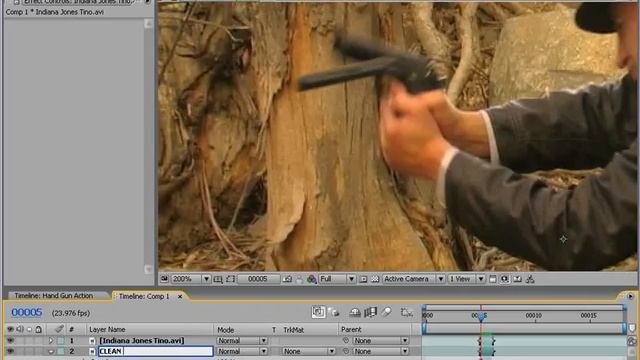Open the viewer magnification 200% dropdown

click(x=191, y=279)
